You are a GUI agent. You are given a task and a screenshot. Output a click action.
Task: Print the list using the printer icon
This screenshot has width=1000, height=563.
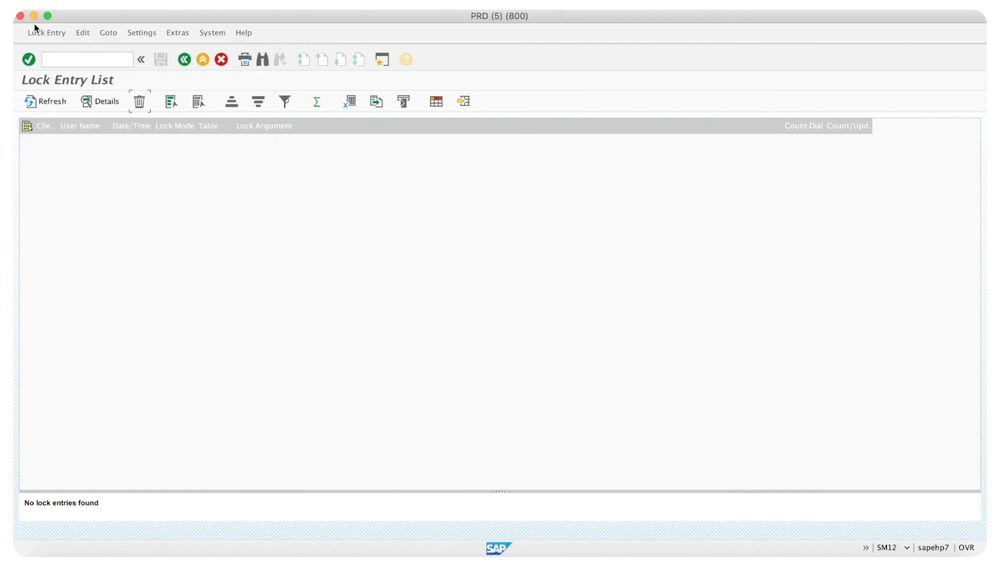pyautogui.click(x=245, y=59)
